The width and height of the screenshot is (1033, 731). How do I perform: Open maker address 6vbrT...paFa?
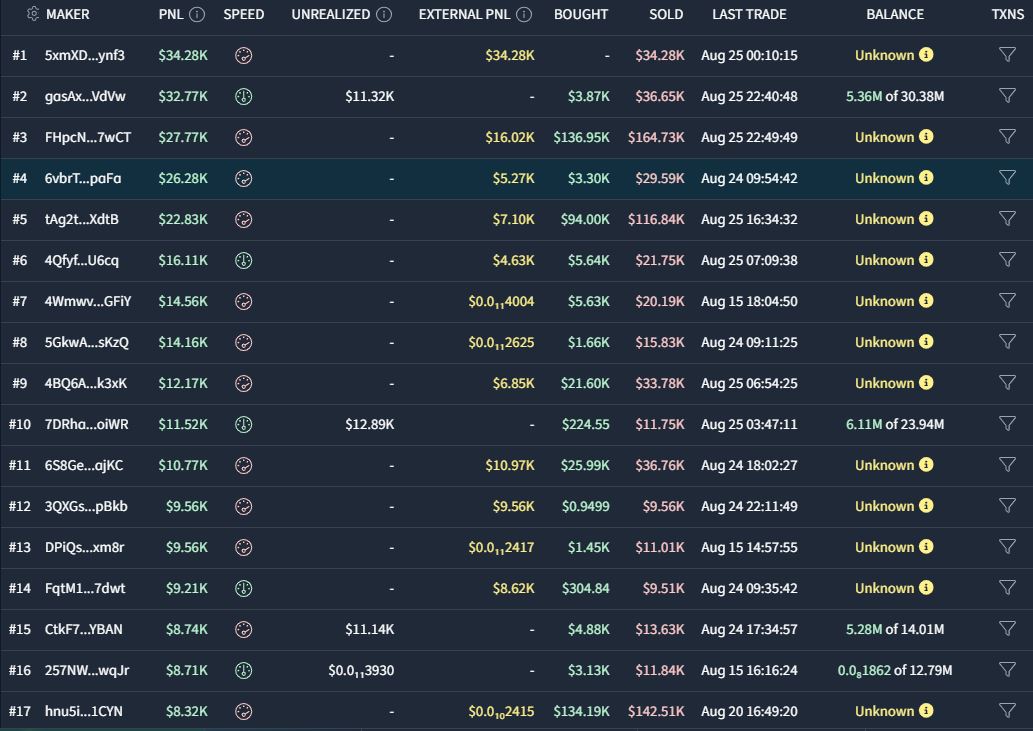(83, 178)
